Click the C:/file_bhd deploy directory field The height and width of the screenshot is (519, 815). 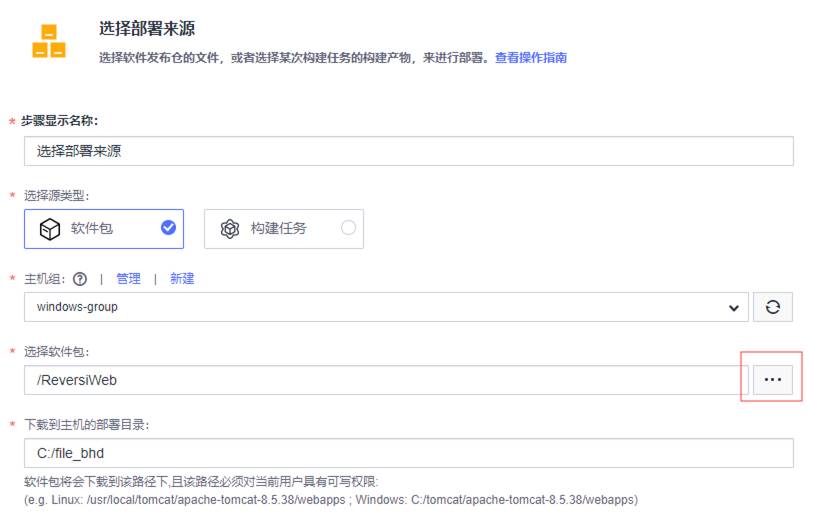point(409,453)
